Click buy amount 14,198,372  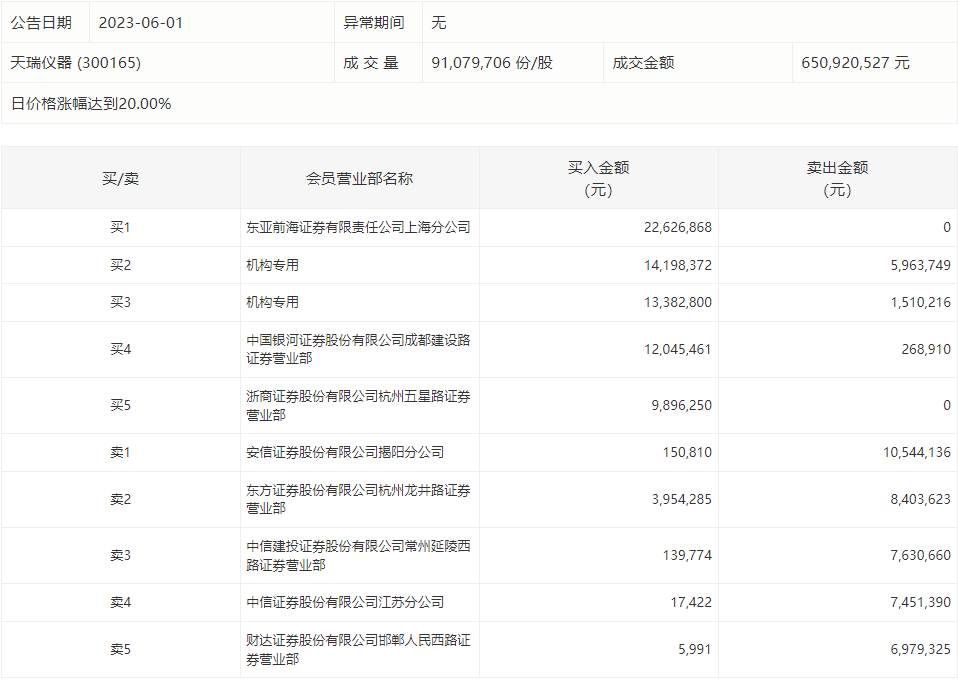pos(678,265)
